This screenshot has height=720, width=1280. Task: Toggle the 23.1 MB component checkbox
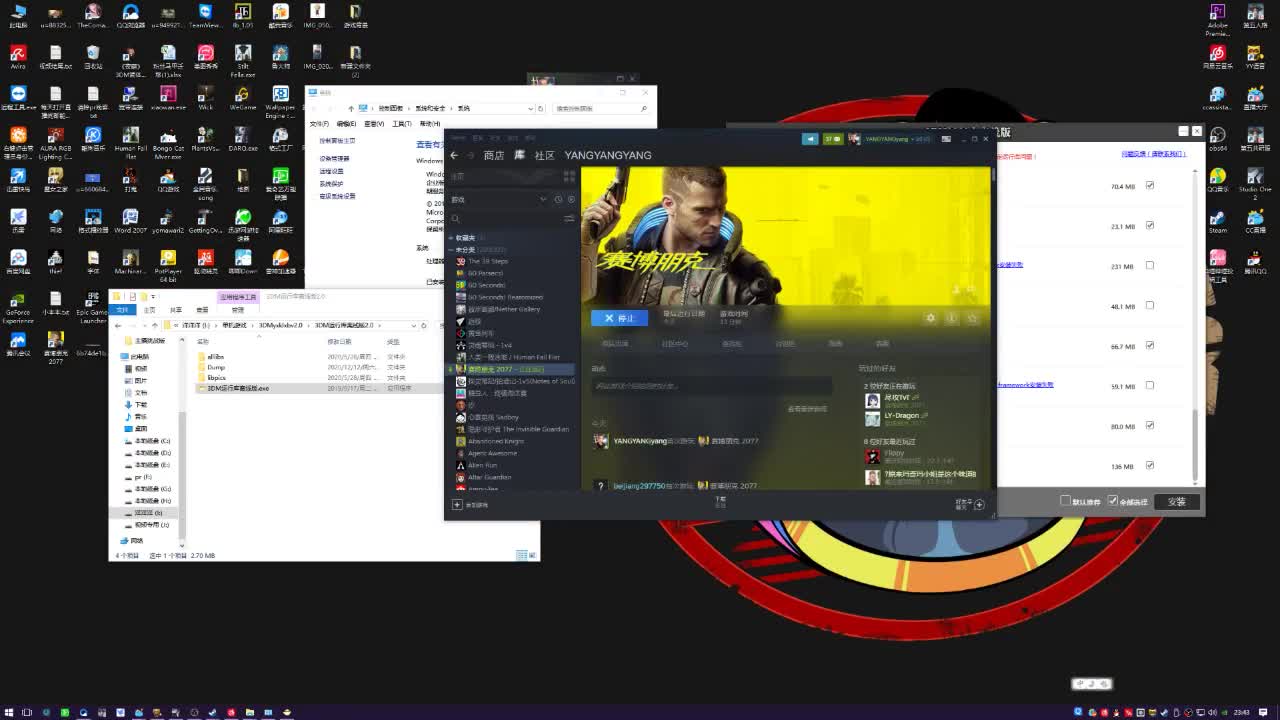click(x=1149, y=226)
